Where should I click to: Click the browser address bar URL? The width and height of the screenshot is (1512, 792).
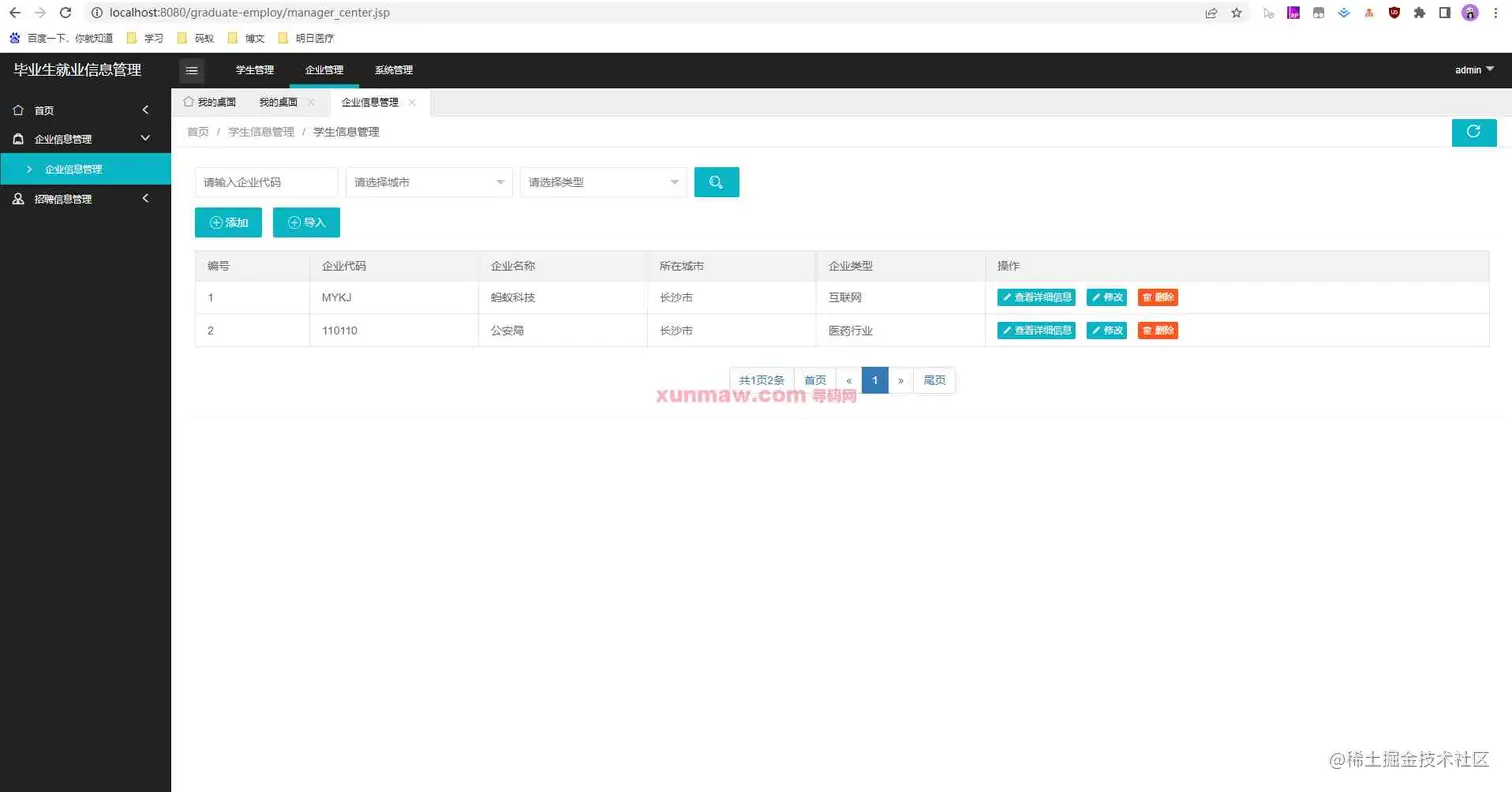(249, 13)
